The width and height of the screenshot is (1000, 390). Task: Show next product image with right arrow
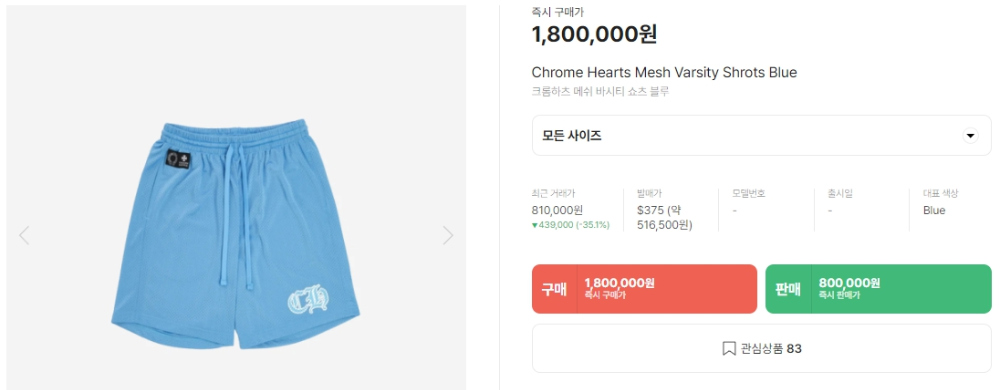pos(448,235)
